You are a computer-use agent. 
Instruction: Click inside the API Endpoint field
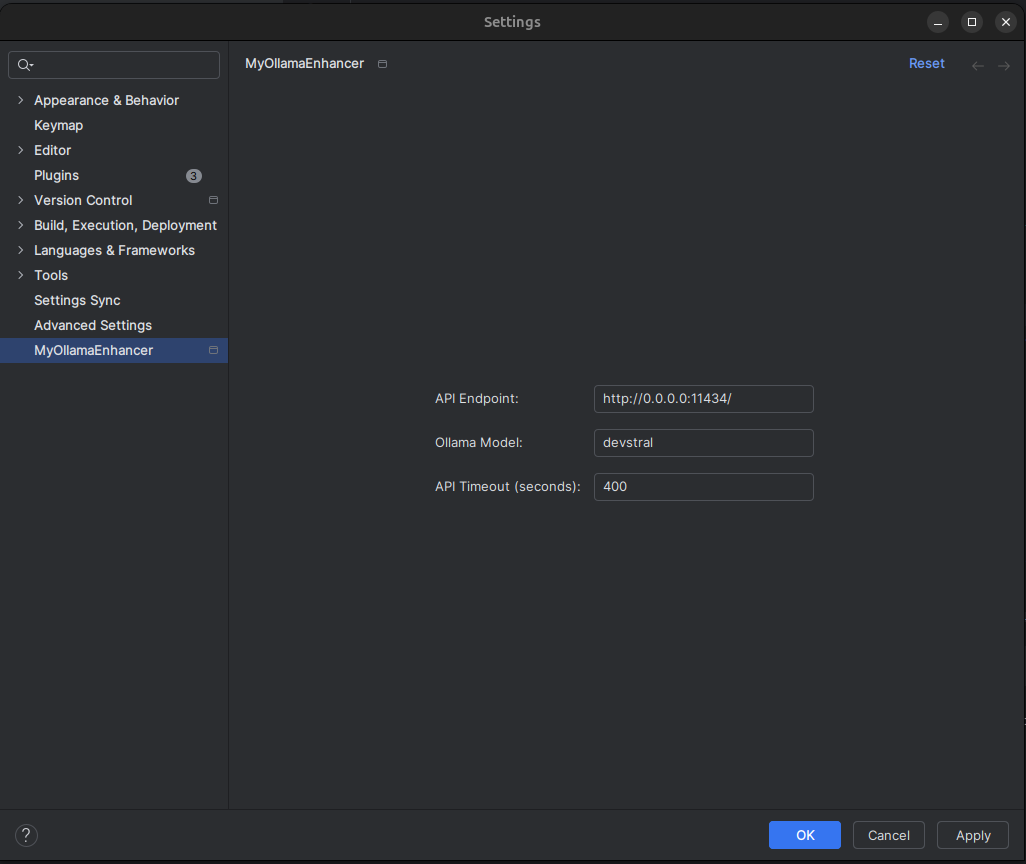[x=703, y=398]
